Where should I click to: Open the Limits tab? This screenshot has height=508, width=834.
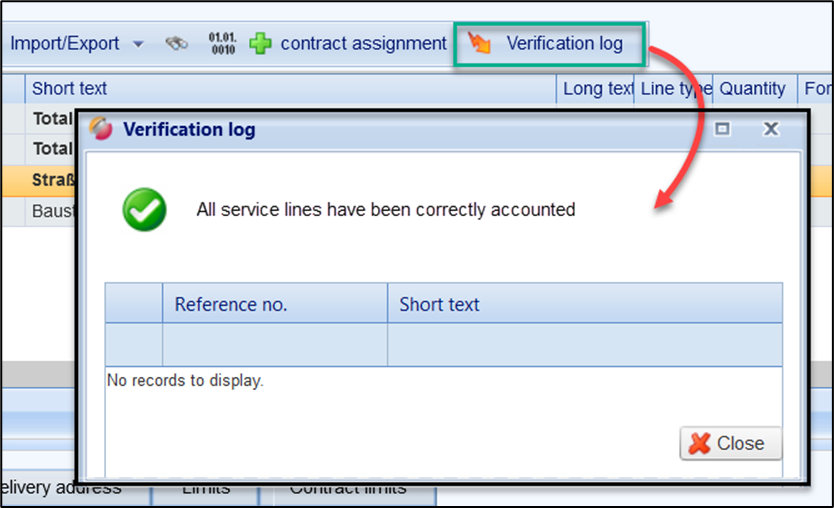pyautogui.click(x=205, y=489)
